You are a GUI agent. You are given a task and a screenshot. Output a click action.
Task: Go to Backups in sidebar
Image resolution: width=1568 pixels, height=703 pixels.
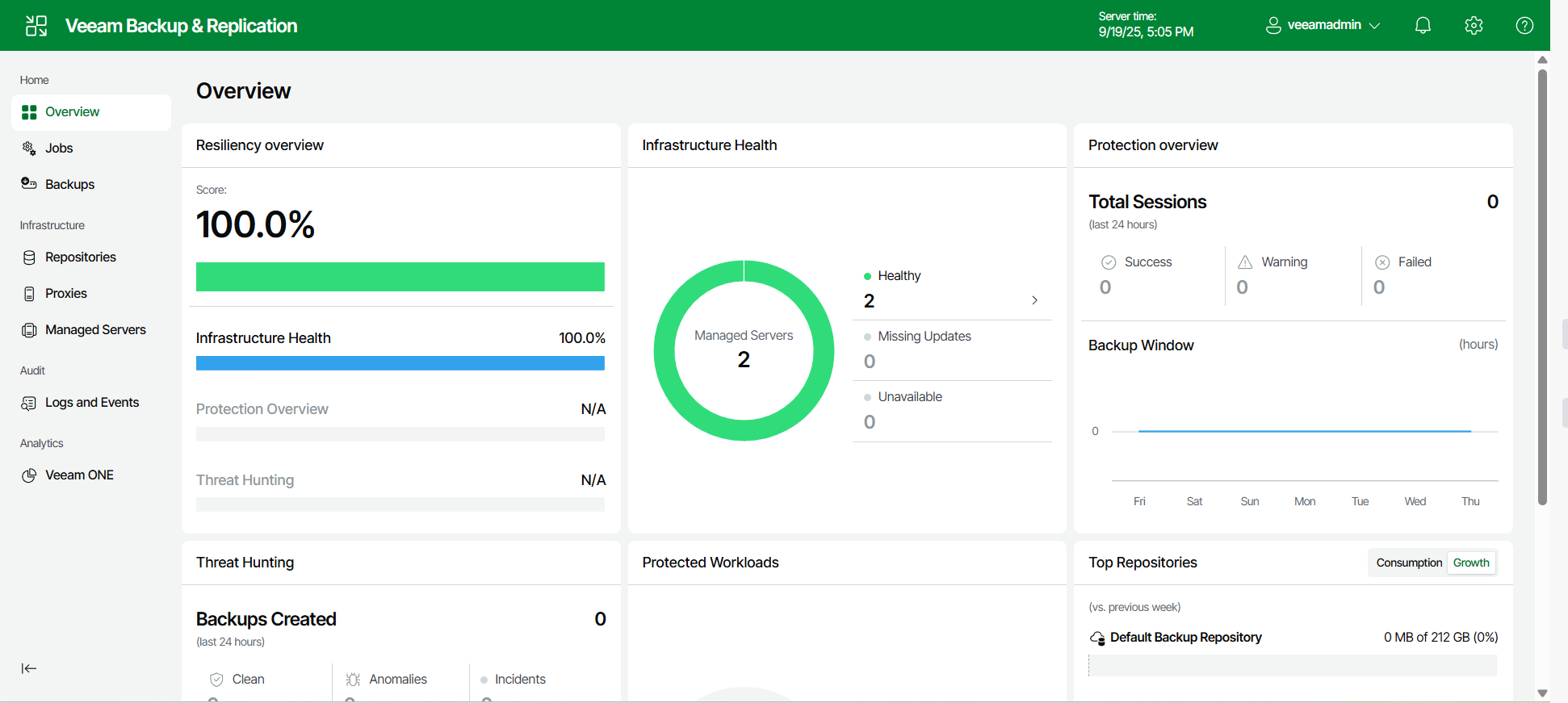[69, 185]
